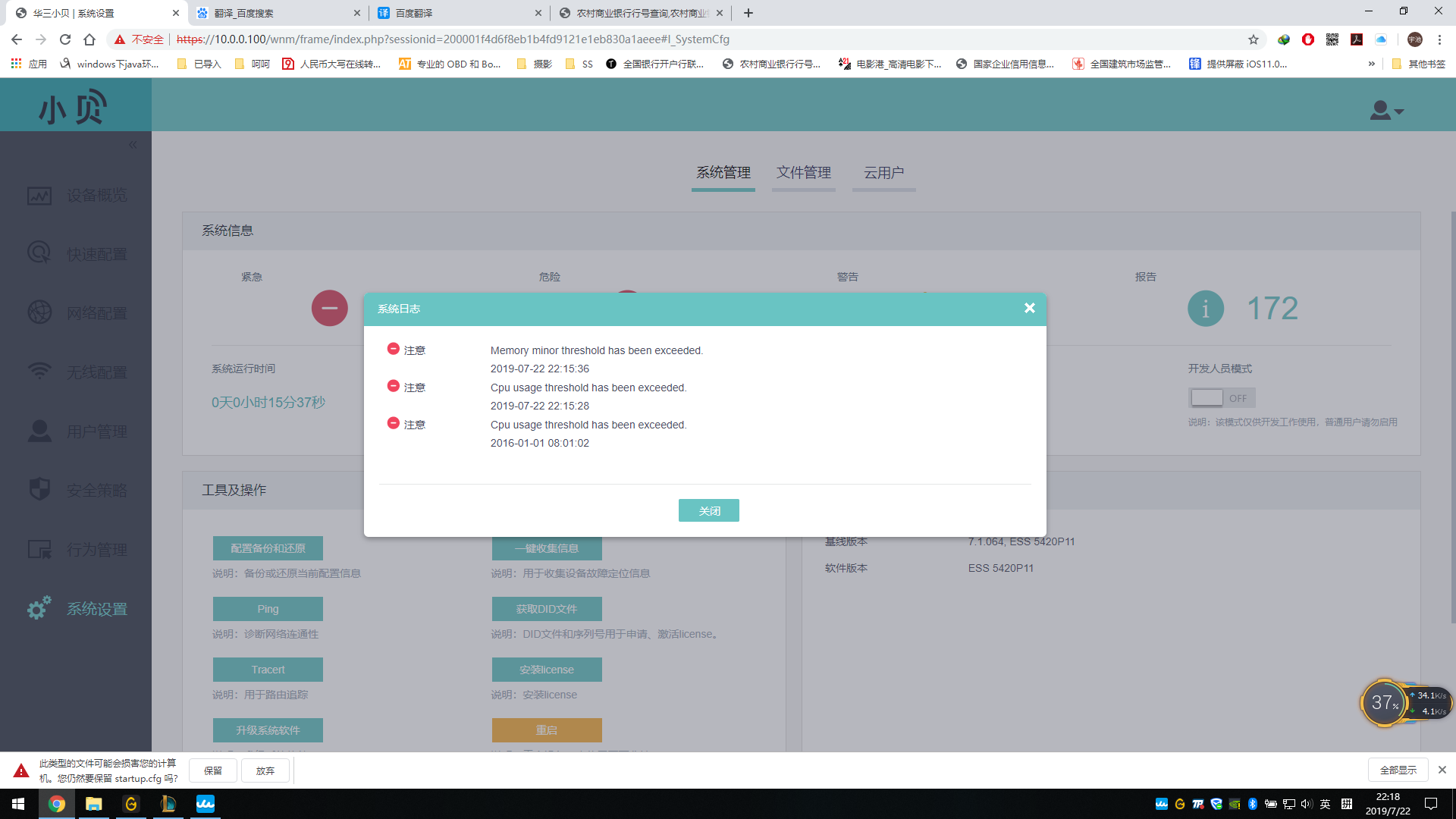Switch to 云用户 tab
The image size is (1456, 819).
click(883, 173)
